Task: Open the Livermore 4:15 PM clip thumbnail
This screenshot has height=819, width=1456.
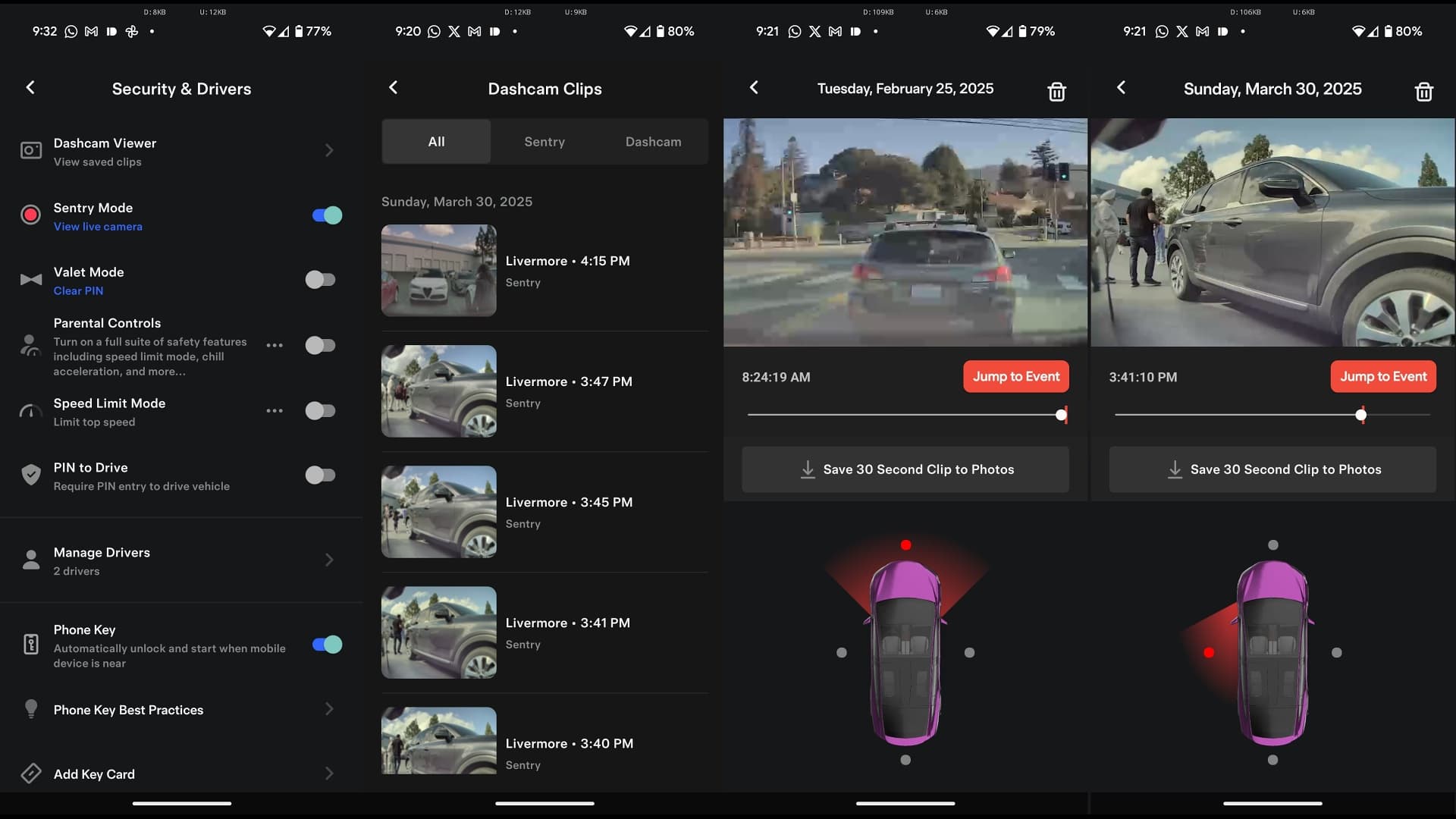Action: 439,271
